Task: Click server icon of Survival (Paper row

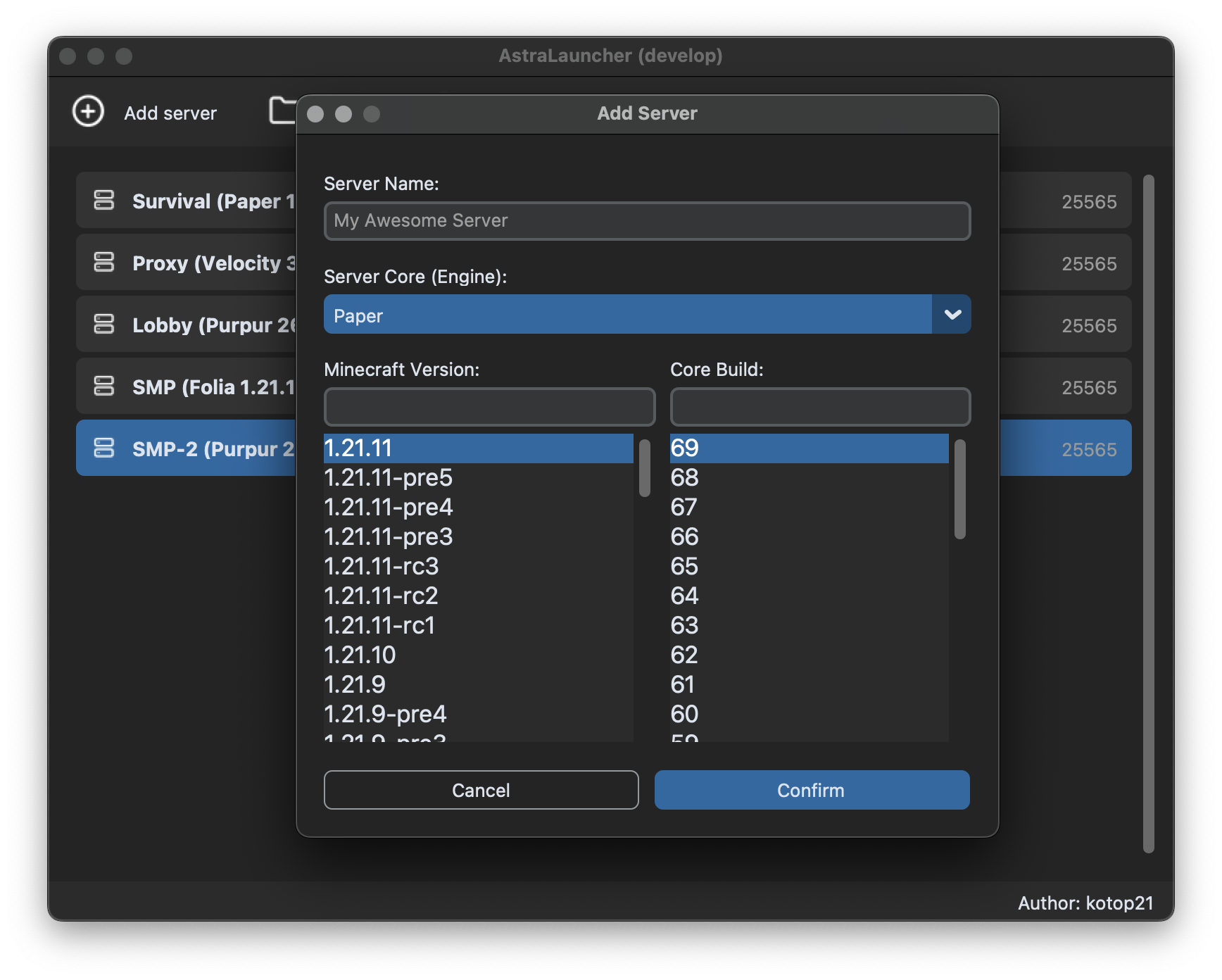Action: pyautogui.click(x=104, y=200)
